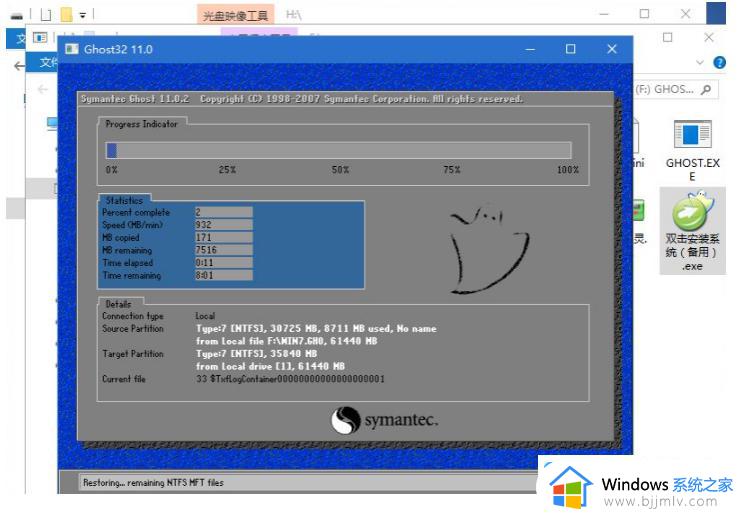Viewport: 738px width, 515px height.
Task: Click the back arrow in Explorer window
Action: point(43,89)
